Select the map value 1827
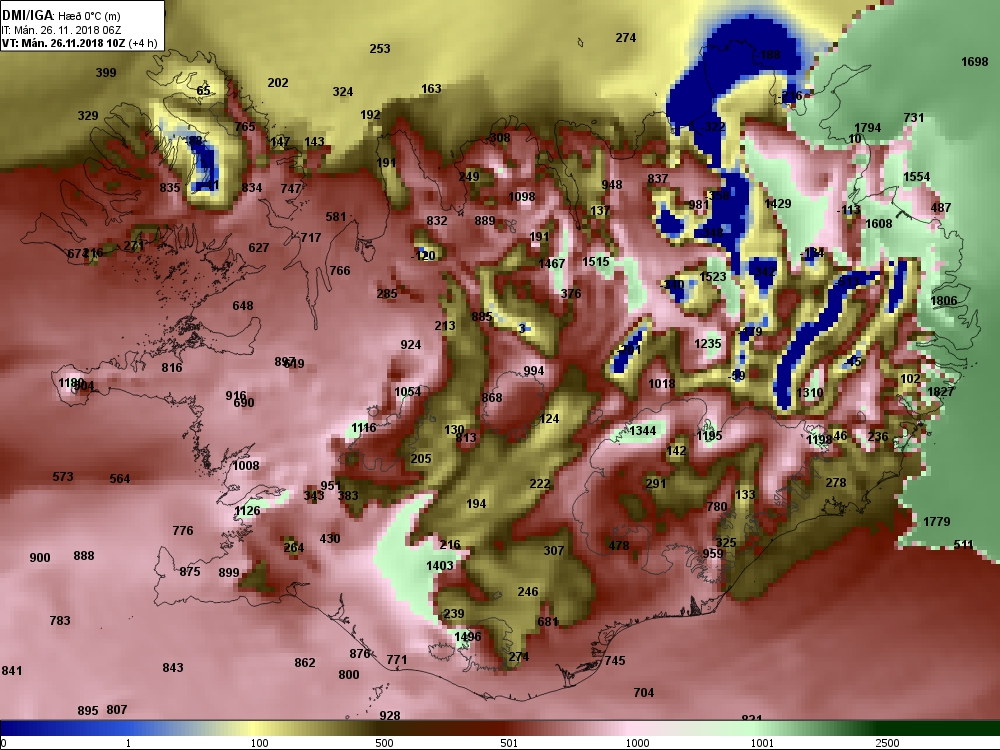This screenshot has width=1000, height=750. (x=941, y=392)
